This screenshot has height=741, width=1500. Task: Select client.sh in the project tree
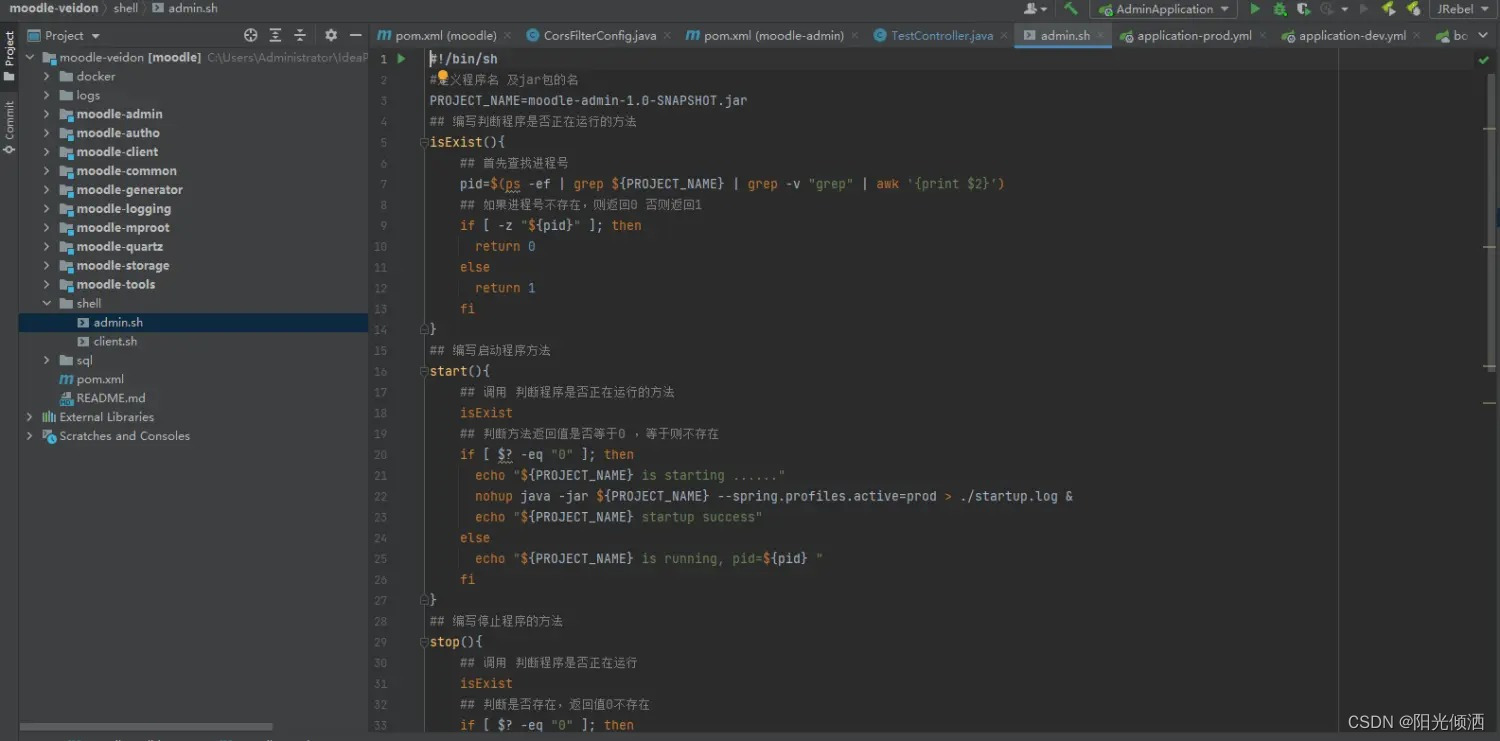(x=115, y=341)
